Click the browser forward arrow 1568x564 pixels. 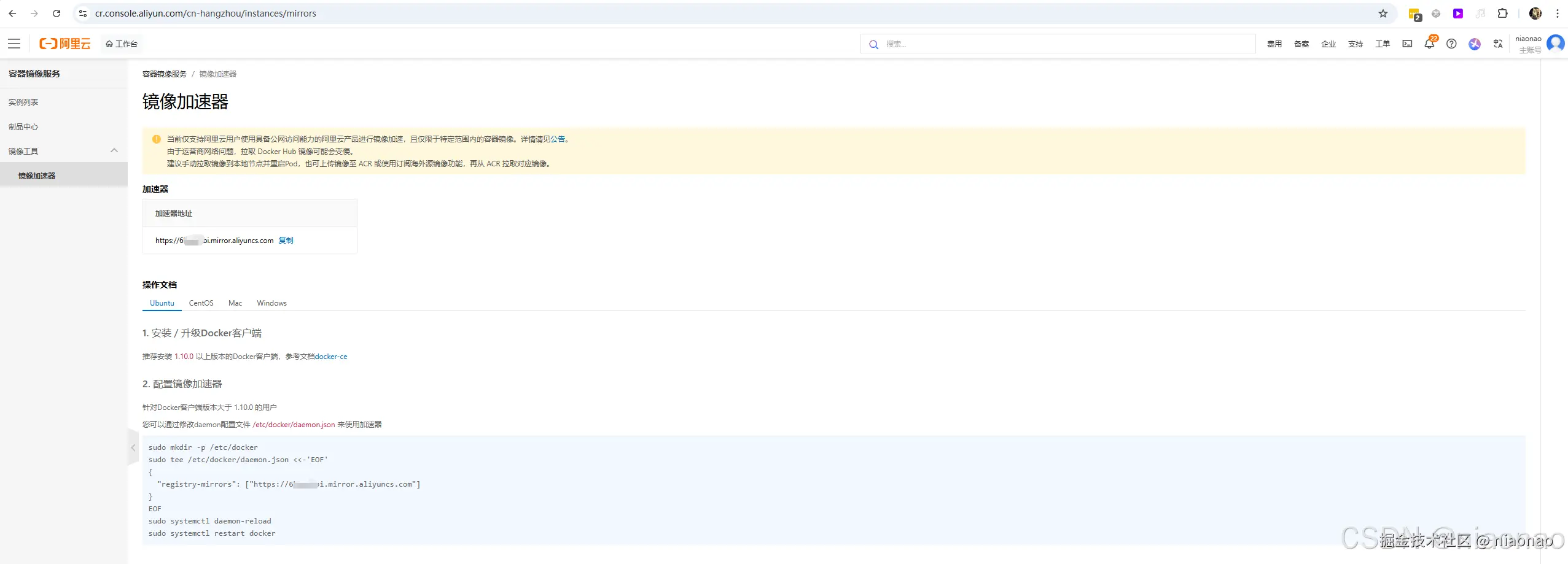point(34,14)
